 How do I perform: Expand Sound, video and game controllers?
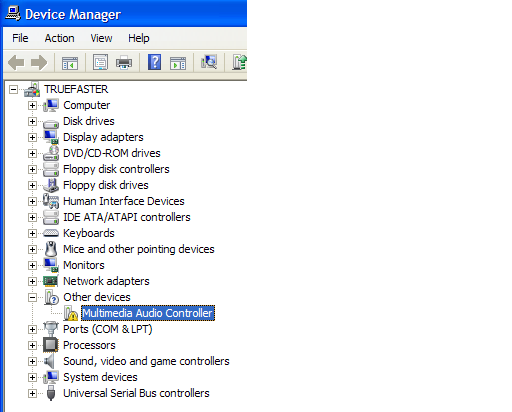point(32,361)
